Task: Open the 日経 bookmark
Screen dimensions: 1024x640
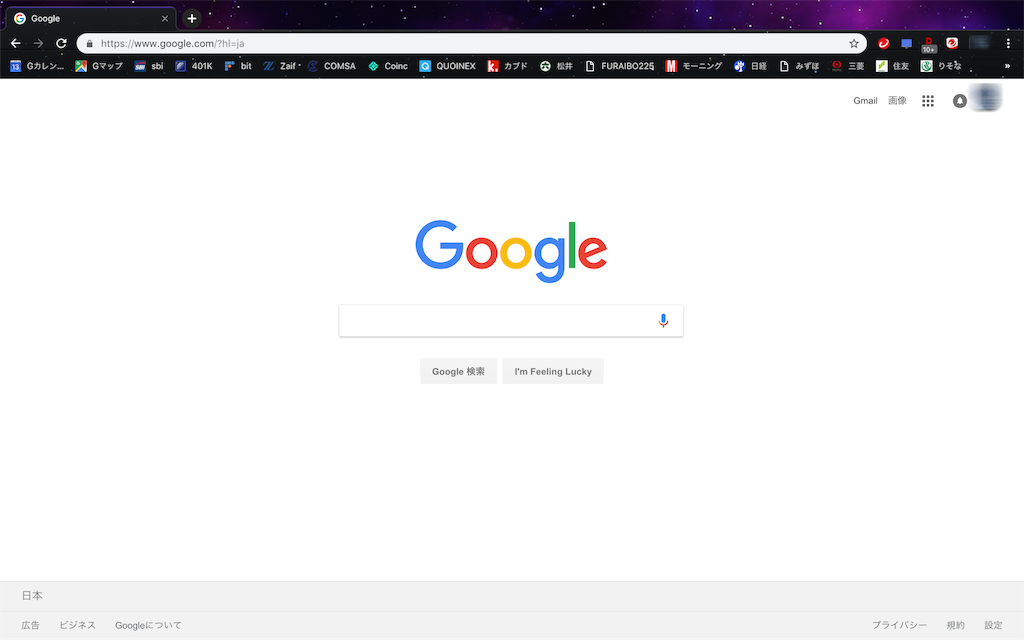Action: pyautogui.click(x=750, y=66)
